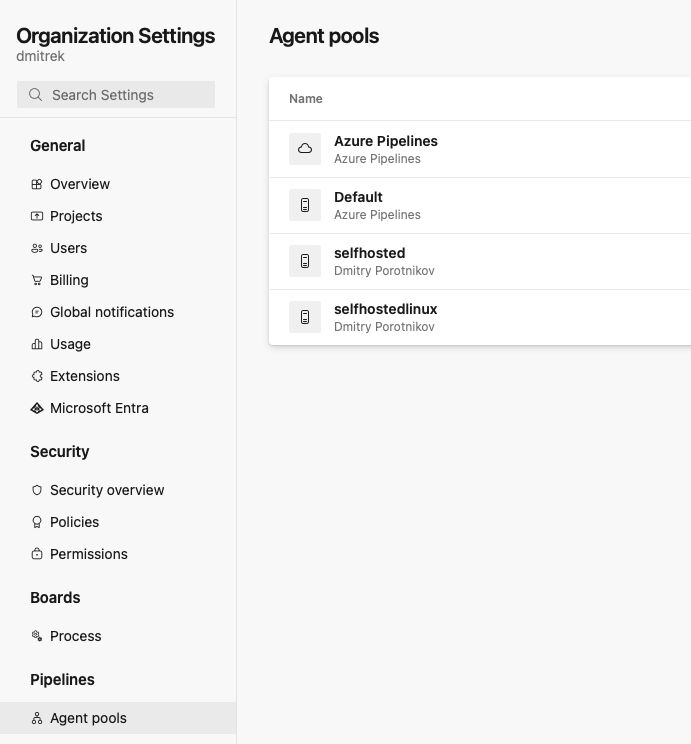Screen dimensions: 691x744
Task: Click the Projects icon in sidebar
Action: coord(37,216)
